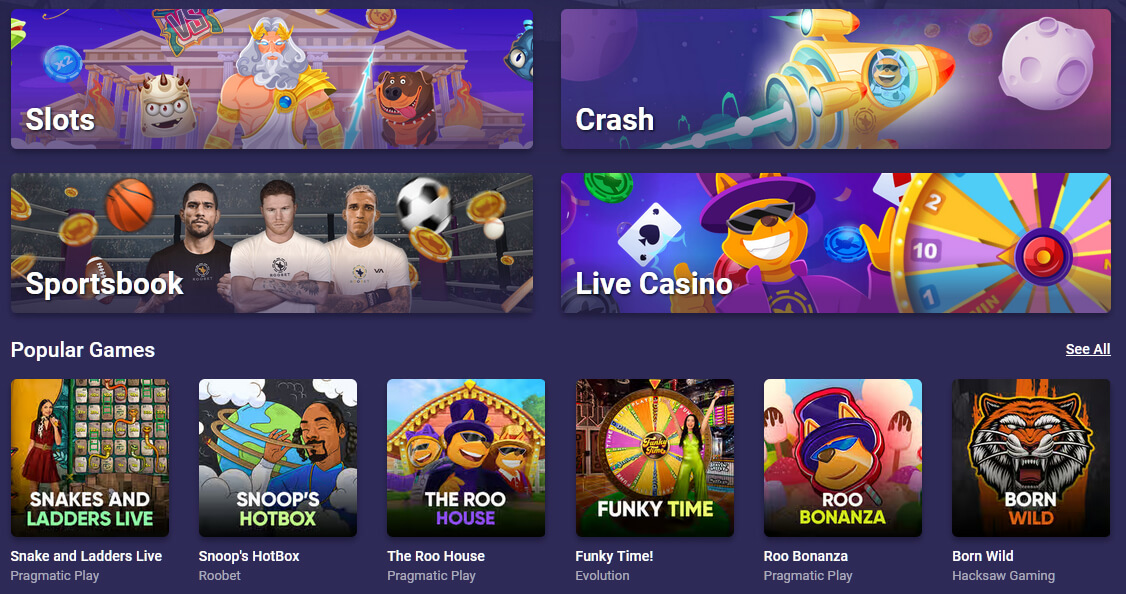Launch the Snoop's HotBox game thumbnail
This screenshot has width=1126, height=594.
point(278,458)
